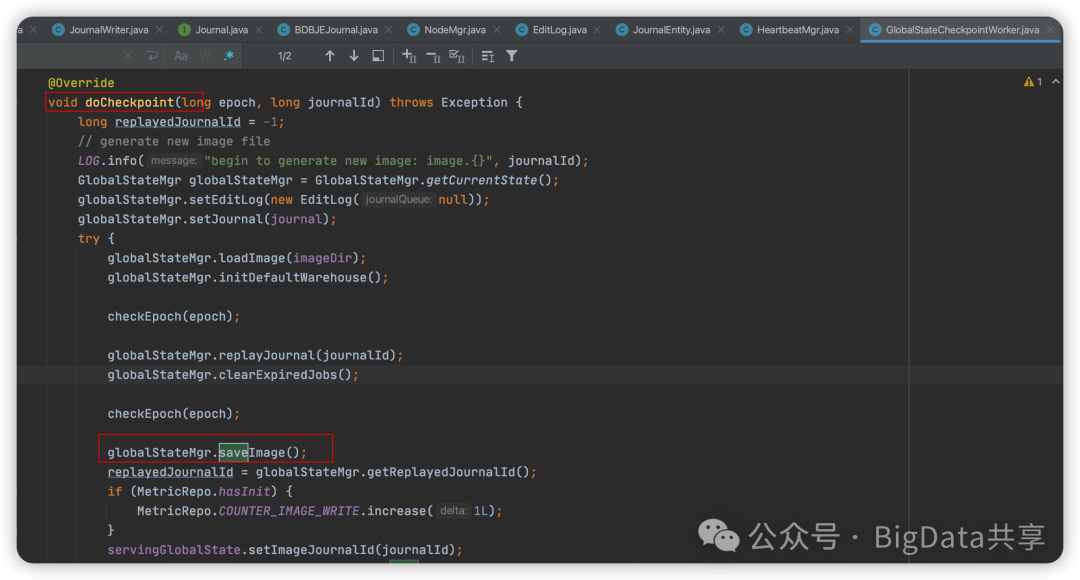Add selection for next occurrence
1080x580 pixels.
409,56
